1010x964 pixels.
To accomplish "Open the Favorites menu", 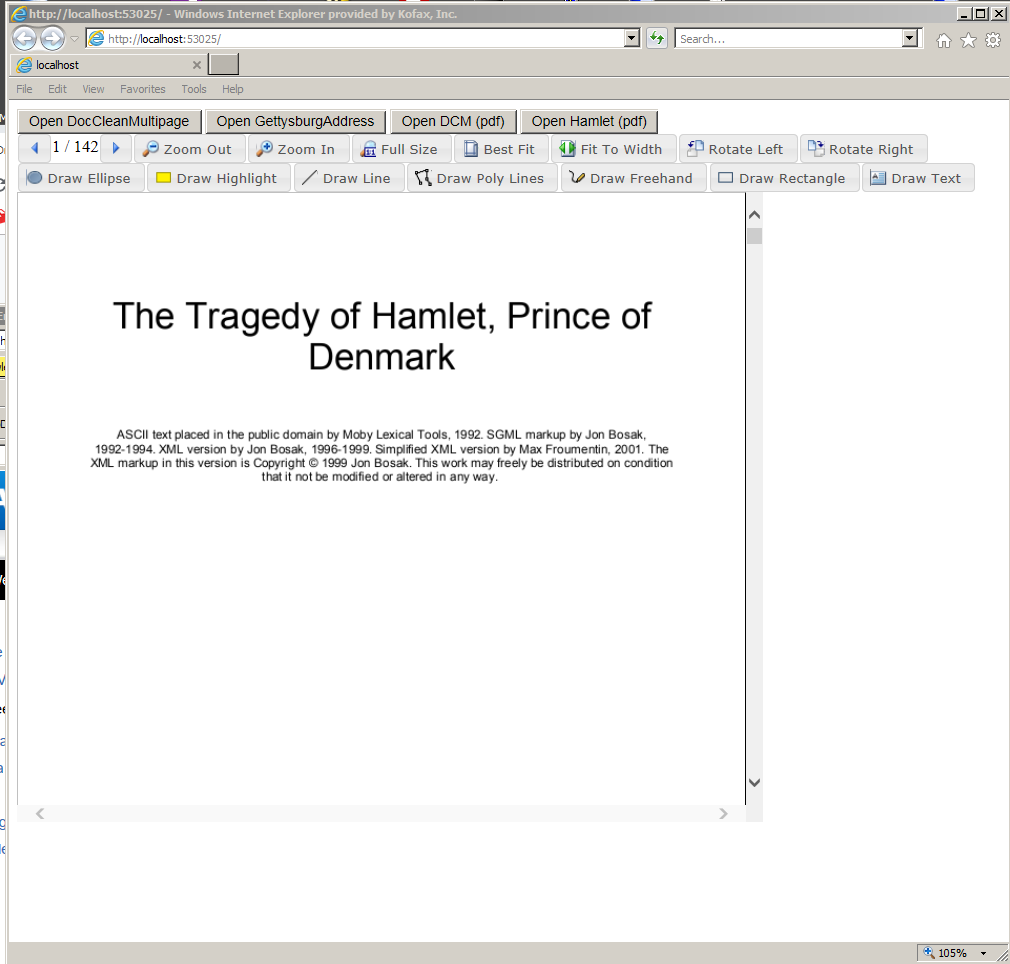I will click(x=143, y=89).
